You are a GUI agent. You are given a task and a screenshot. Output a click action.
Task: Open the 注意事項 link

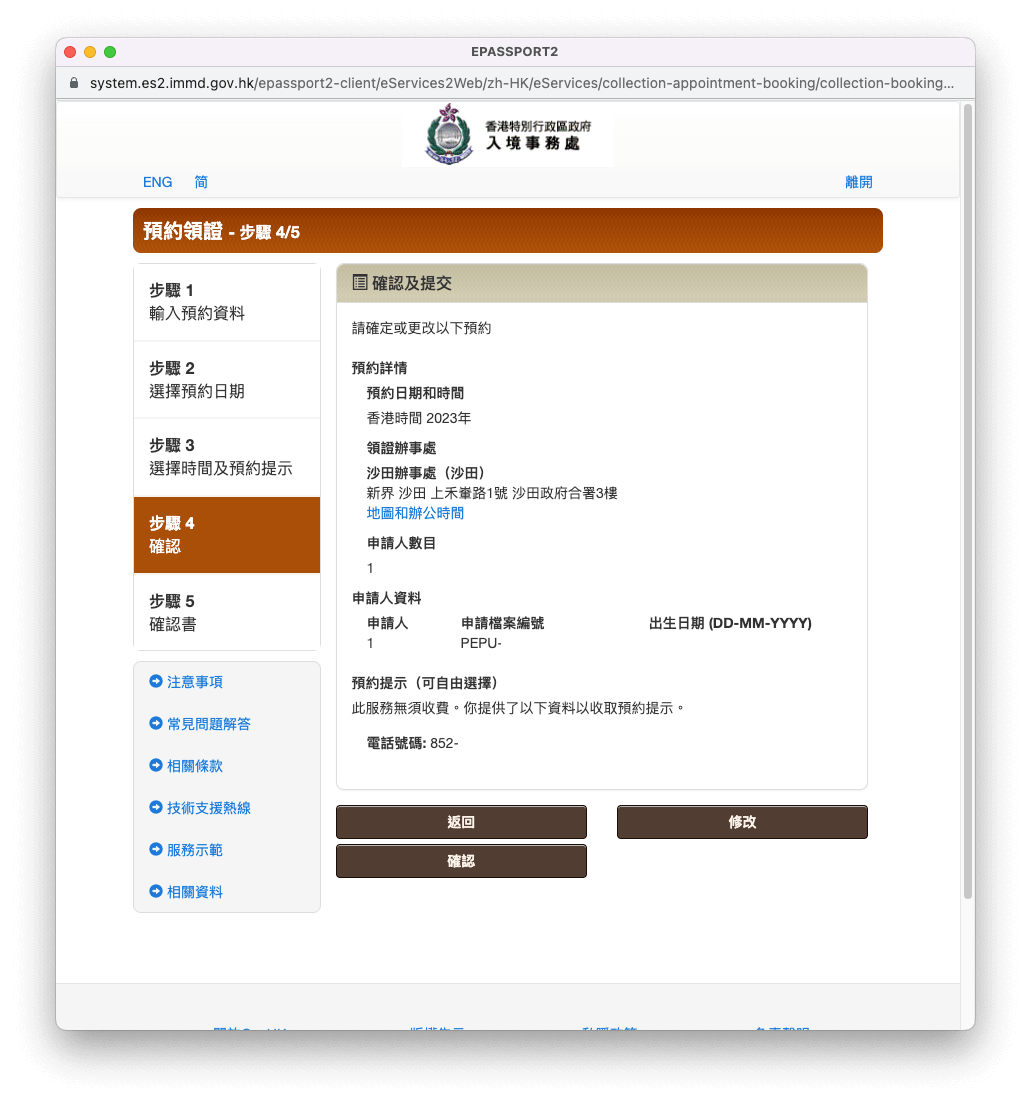[x=195, y=682]
